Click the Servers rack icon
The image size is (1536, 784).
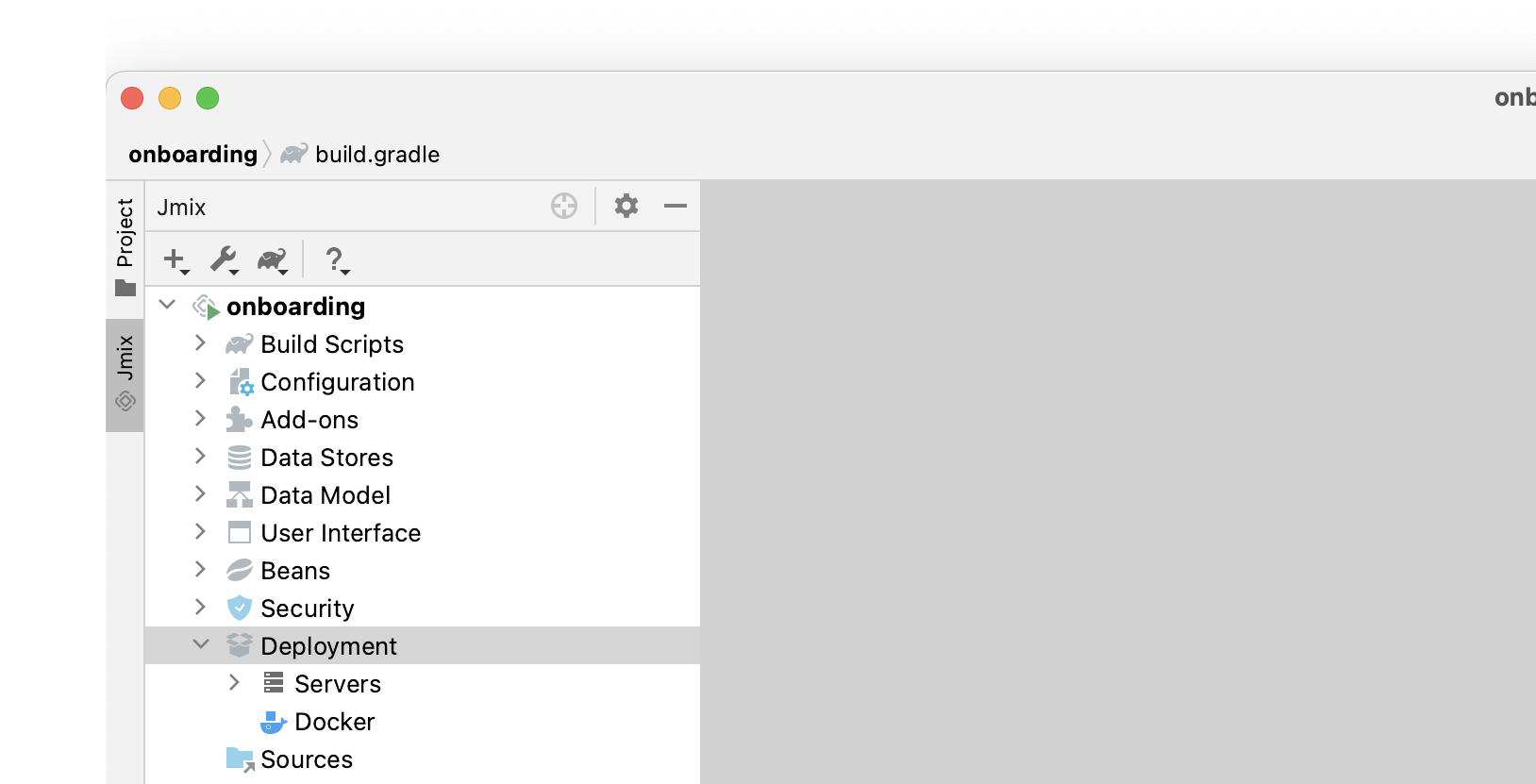[274, 682]
